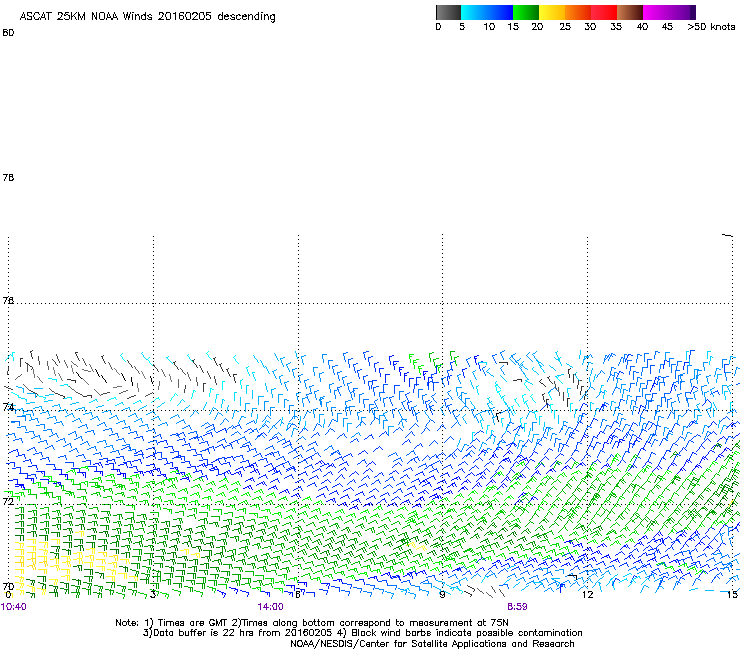Click the 6 longitude axis label

pos(298,594)
